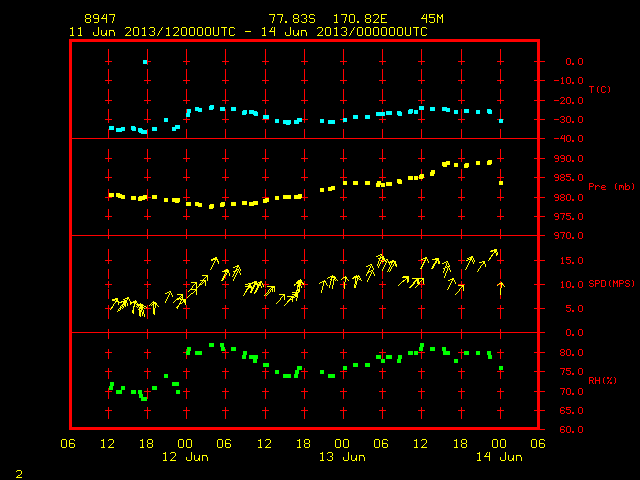The width and height of the screenshot is (640, 480).
Task: Click the Pre (mb) axis label
Action: [611, 187]
